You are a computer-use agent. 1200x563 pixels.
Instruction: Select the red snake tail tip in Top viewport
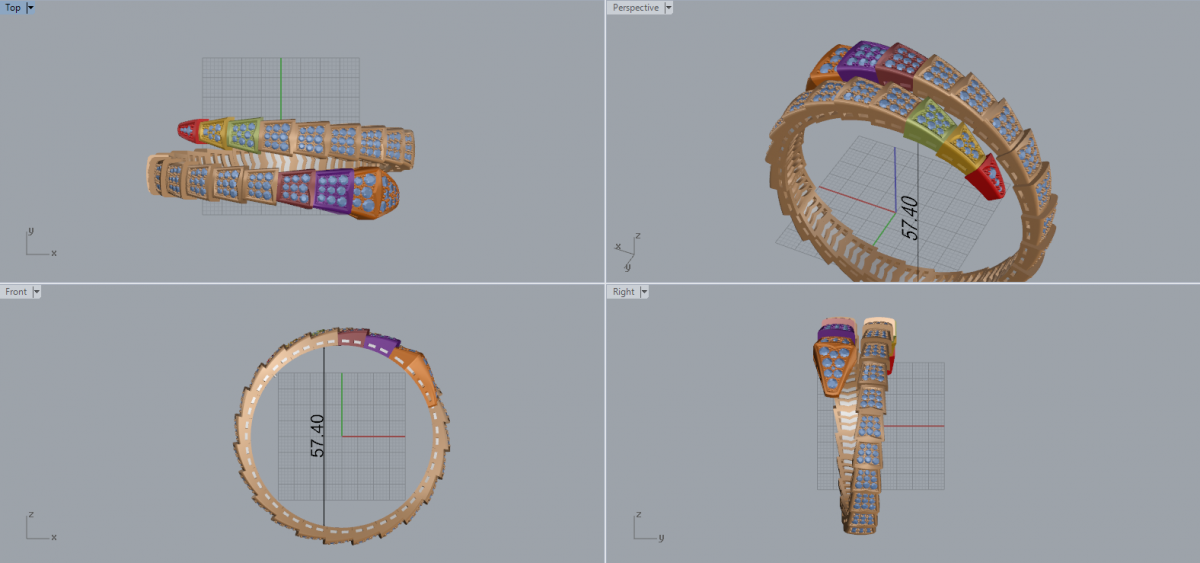[x=189, y=130]
